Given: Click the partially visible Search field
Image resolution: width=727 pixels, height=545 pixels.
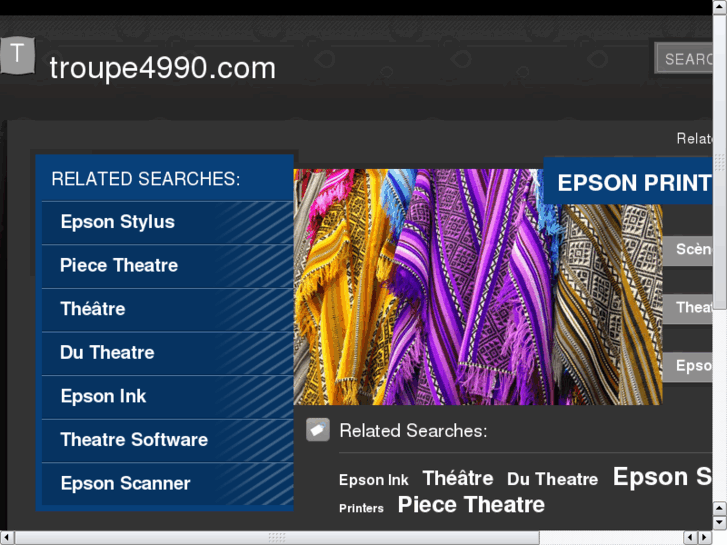Looking at the screenshot, I should [x=683, y=58].
